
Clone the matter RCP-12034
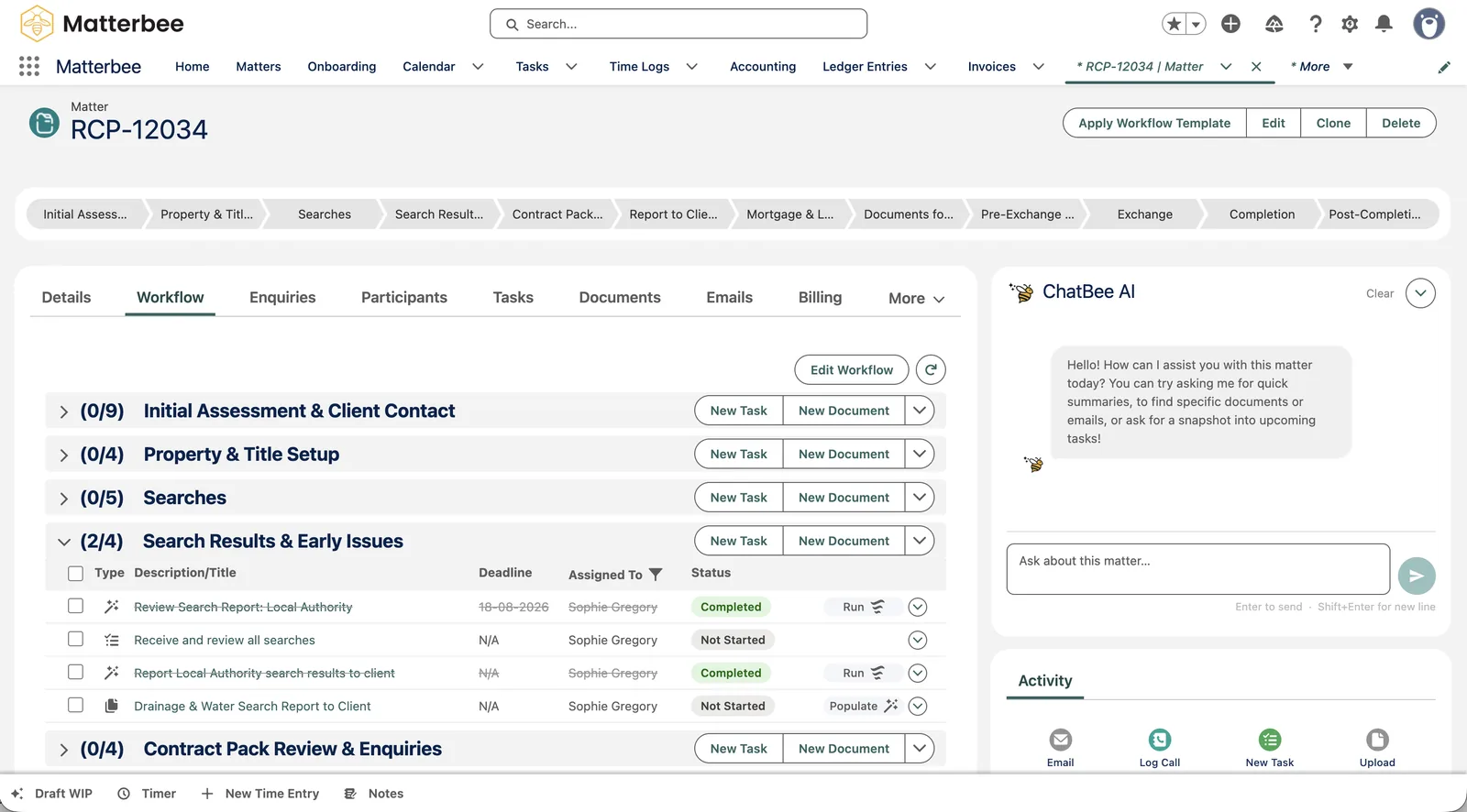point(1333,123)
